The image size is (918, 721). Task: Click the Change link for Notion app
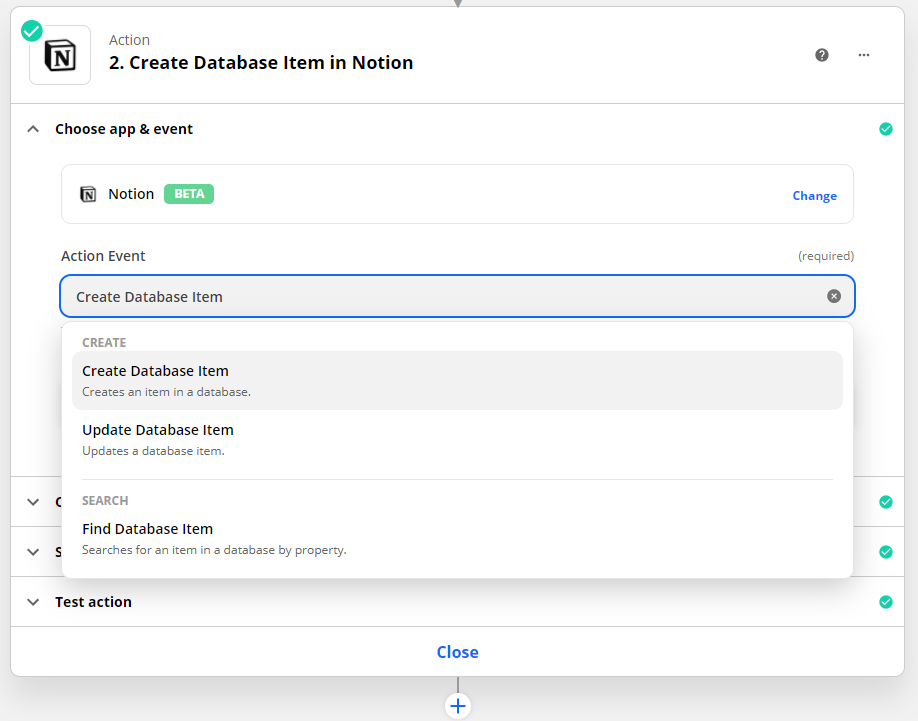click(x=814, y=196)
